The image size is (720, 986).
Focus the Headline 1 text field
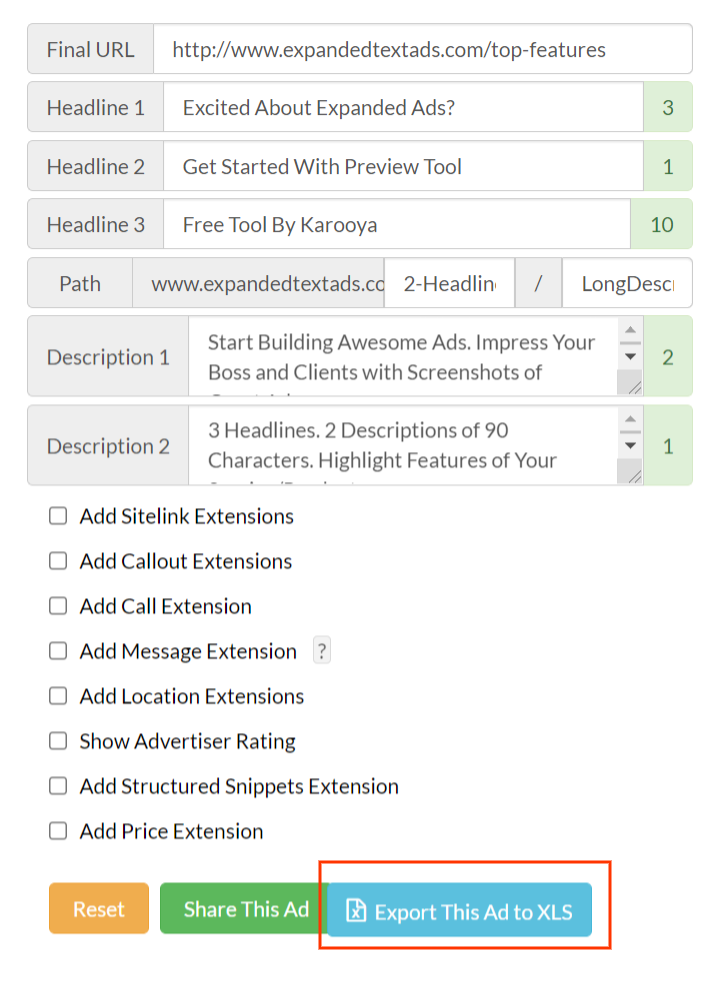(403, 107)
